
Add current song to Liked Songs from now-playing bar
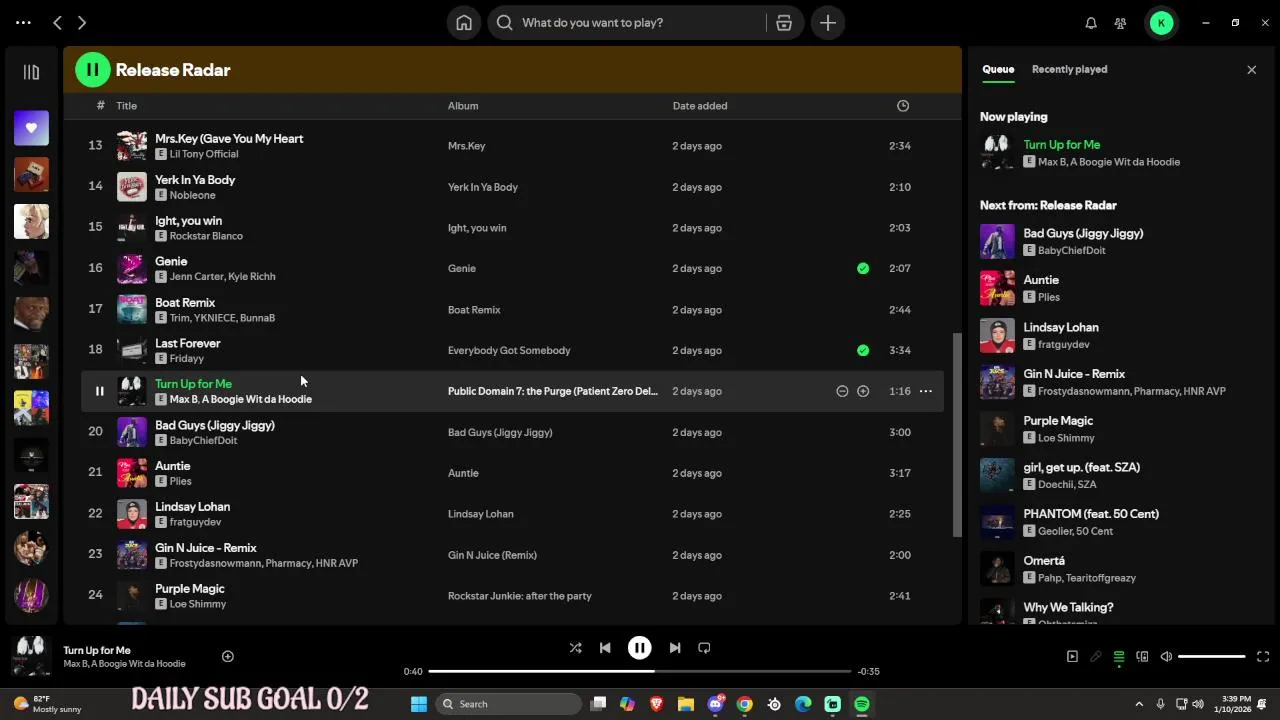(227, 656)
